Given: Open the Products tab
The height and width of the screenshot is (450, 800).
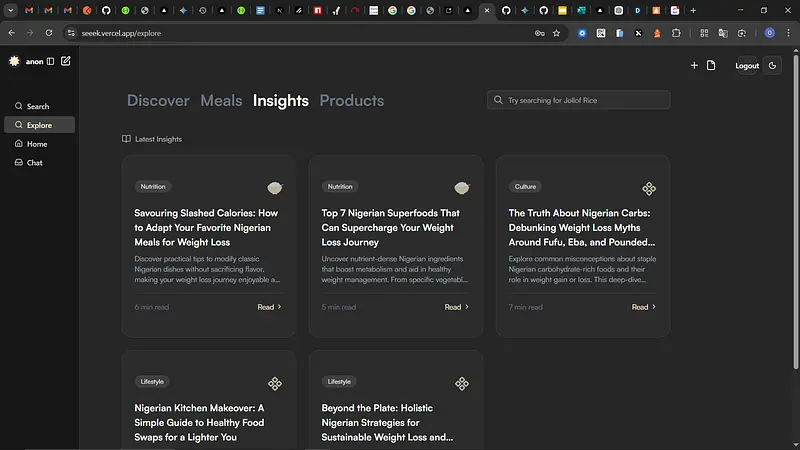Looking at the screenshot, I should [351, 100].
